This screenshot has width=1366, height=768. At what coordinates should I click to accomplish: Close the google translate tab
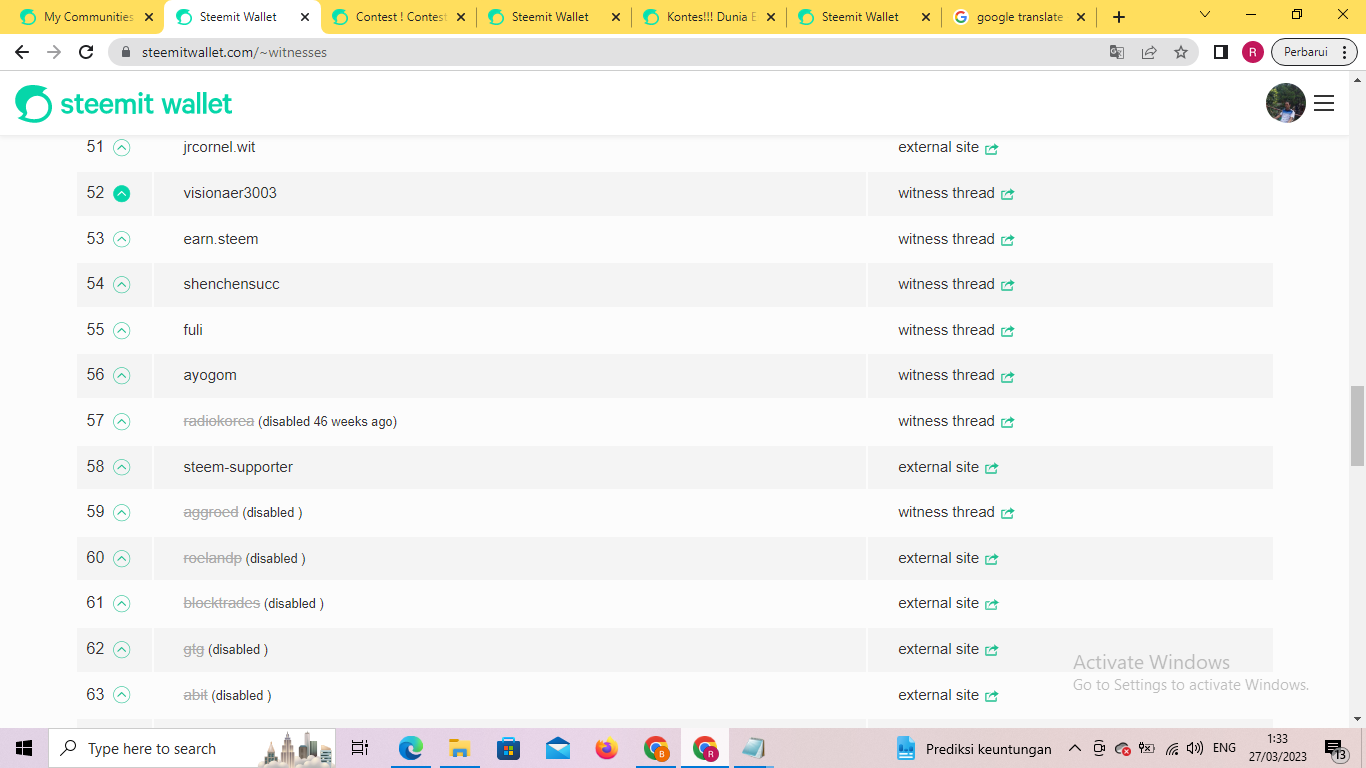pos(1081,17)
